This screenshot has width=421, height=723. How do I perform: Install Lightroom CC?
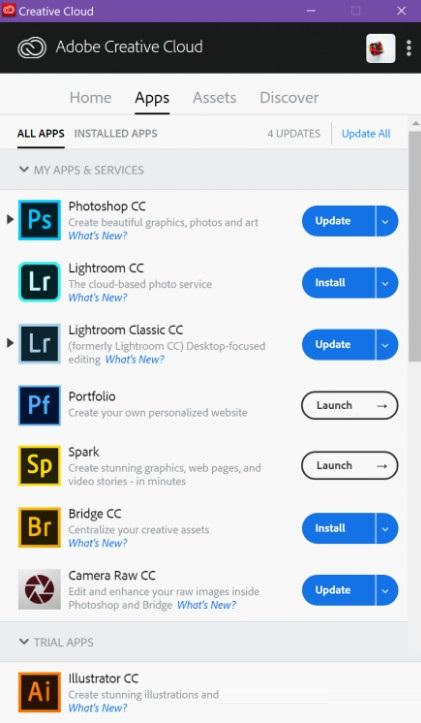pos(338,283)
